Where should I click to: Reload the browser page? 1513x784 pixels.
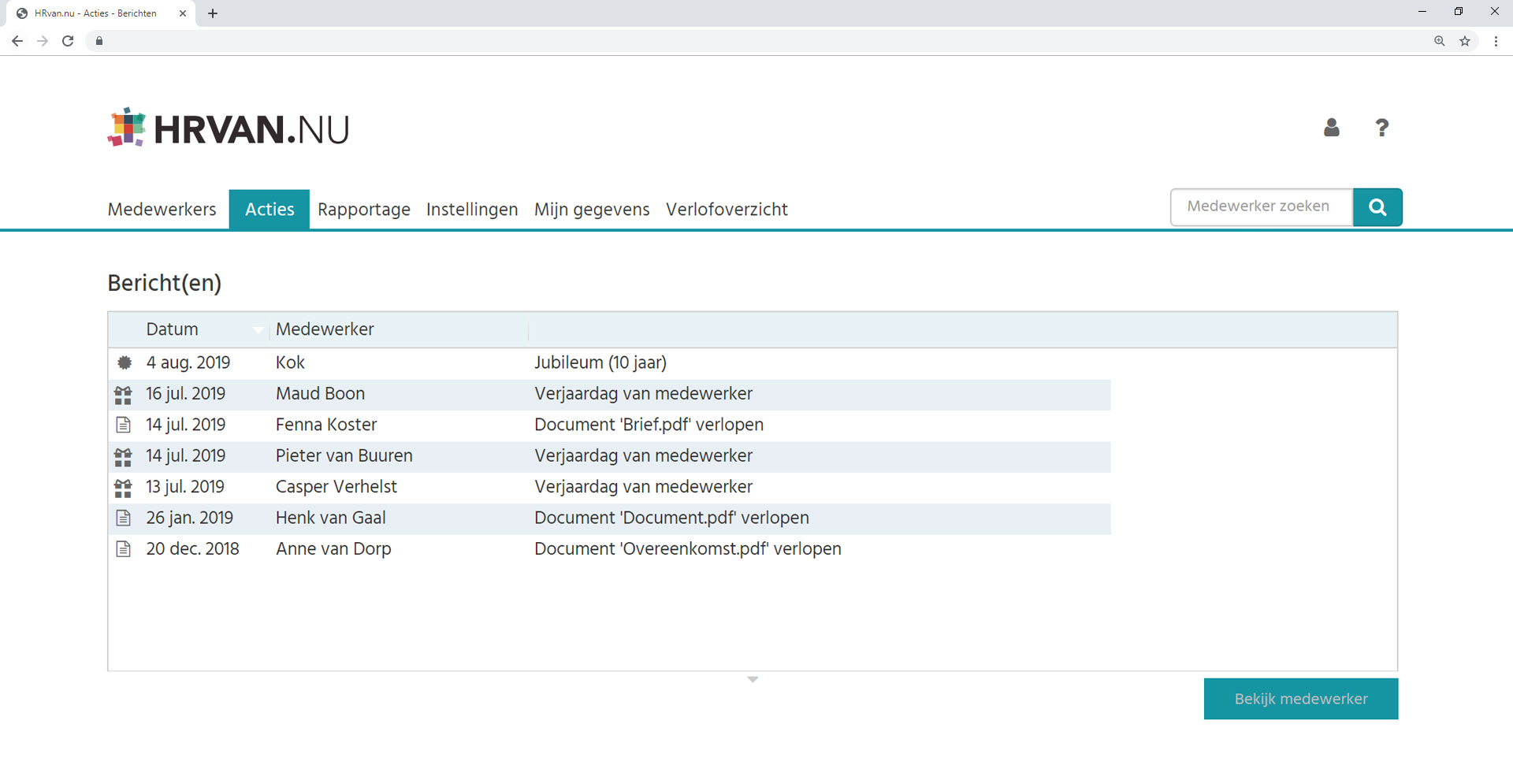[x=68, y=41]
